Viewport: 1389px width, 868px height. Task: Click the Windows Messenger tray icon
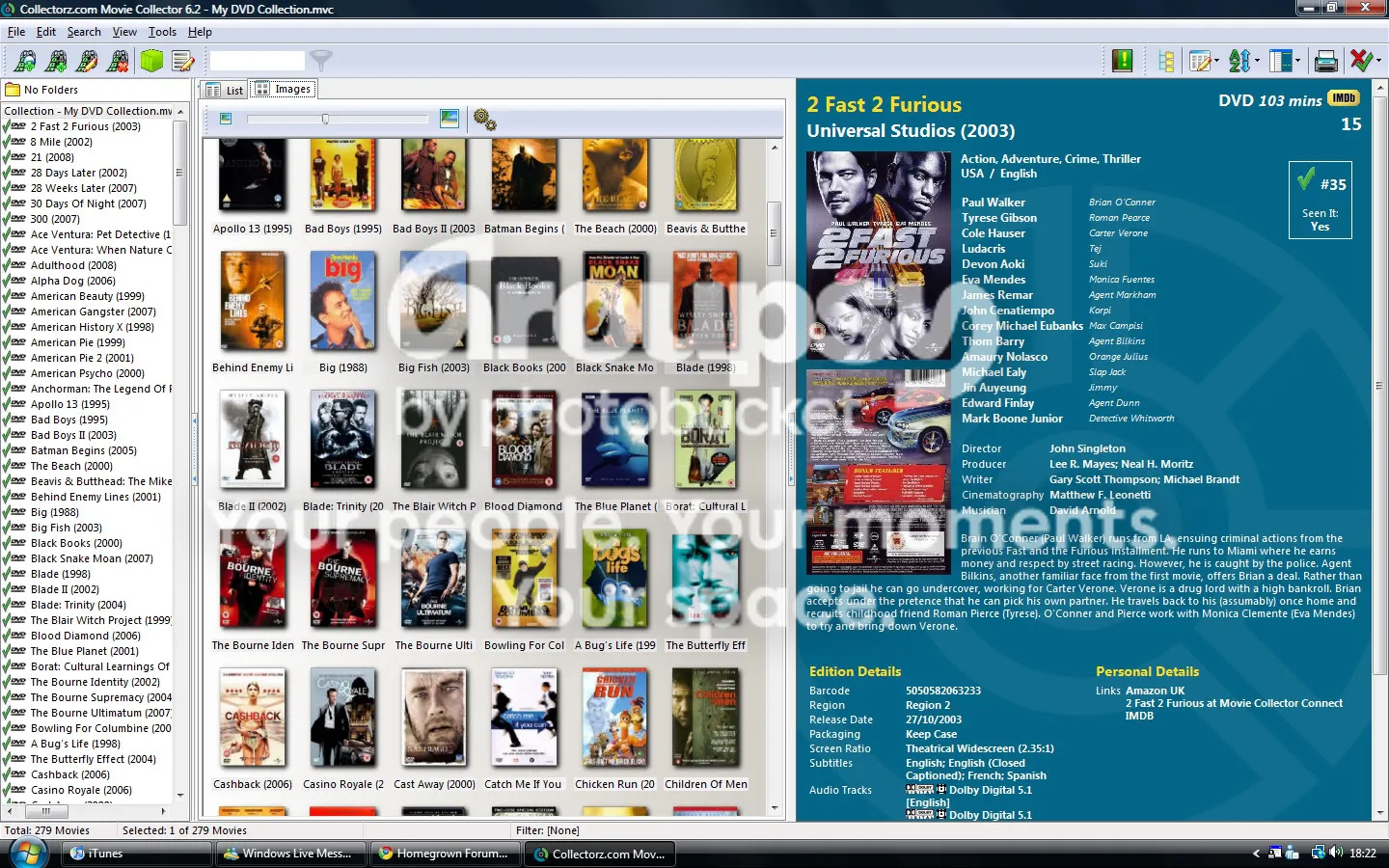click(x=1293, y=853)
